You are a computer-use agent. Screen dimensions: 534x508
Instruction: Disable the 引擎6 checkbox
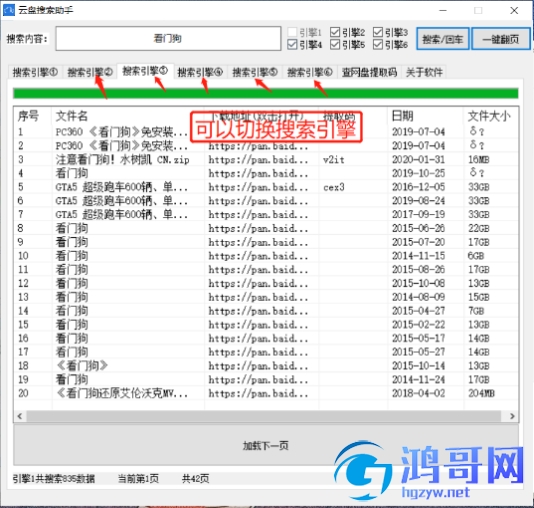[378, 44]
